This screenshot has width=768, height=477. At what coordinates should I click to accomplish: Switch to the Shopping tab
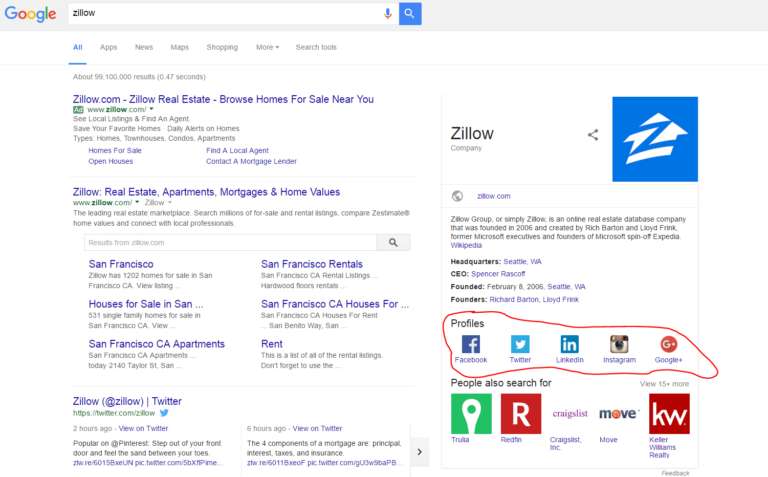click(x=222, y=48)
